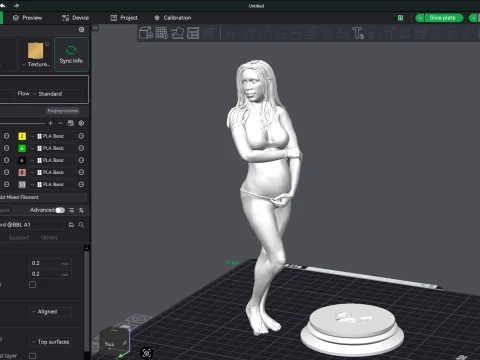Screen dimensions: 480x360
Task: Open filament 2 PLA Basic dropdown
Action: (x=51, y=136)
